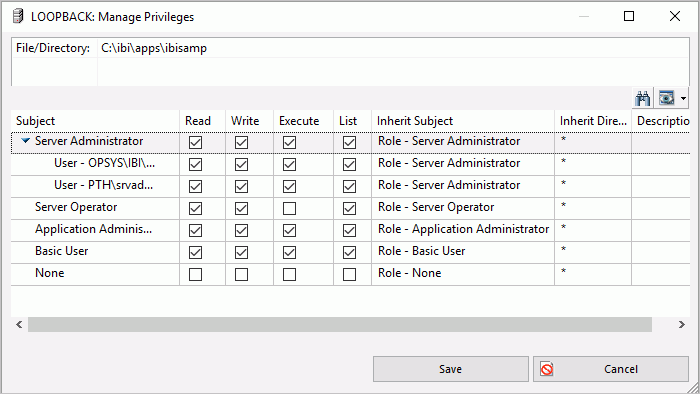700x394 pixels.
Task: Click the horizontal scrollbar right arrow
Action: [x=682, y=324]
